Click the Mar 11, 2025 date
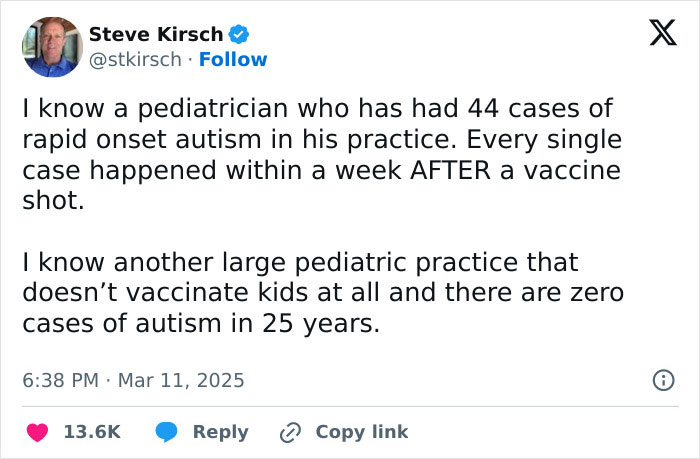This screenshot has width=700, height=459. (181, 380)
